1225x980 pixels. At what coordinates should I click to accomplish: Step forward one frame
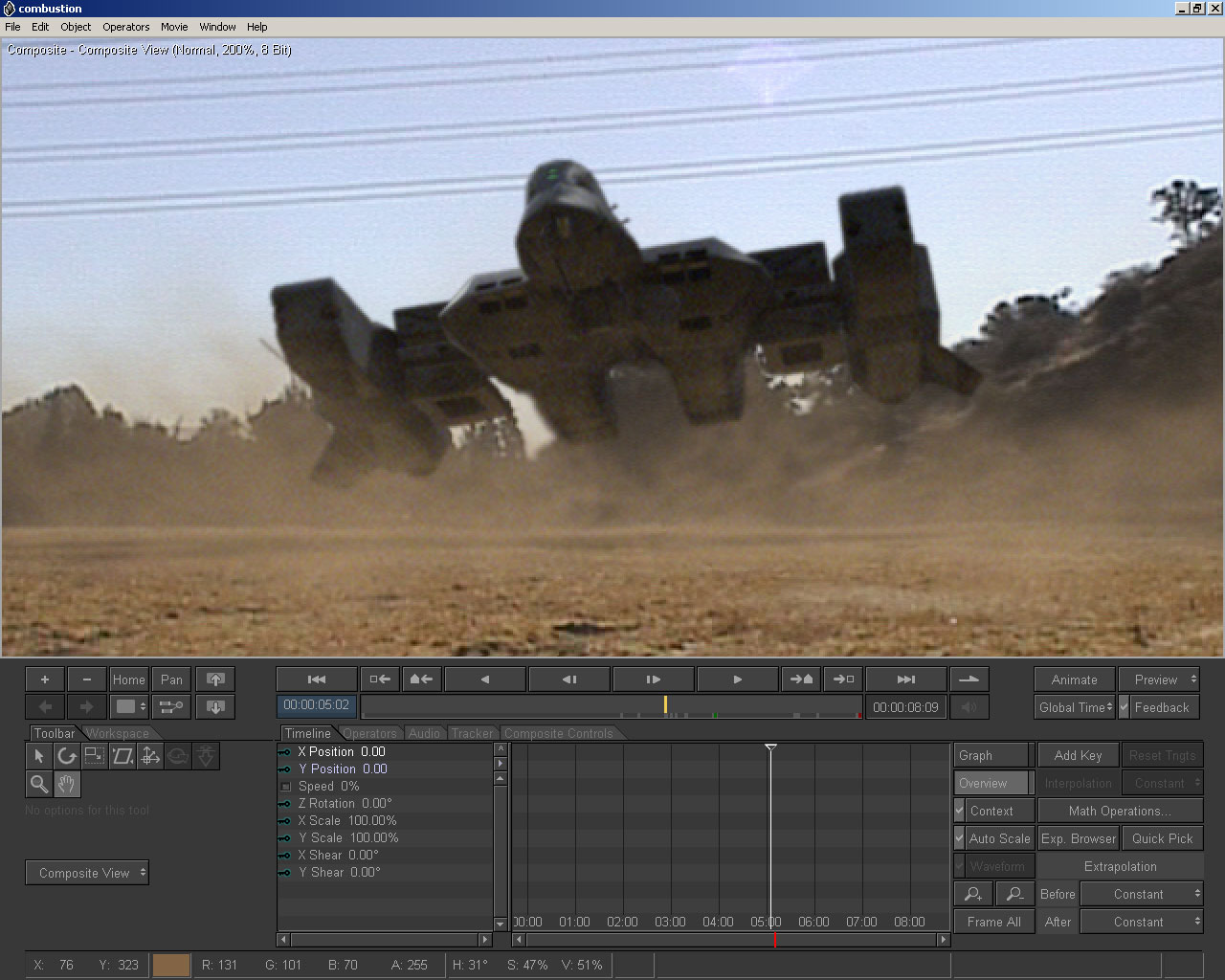[x=654, y=679]
